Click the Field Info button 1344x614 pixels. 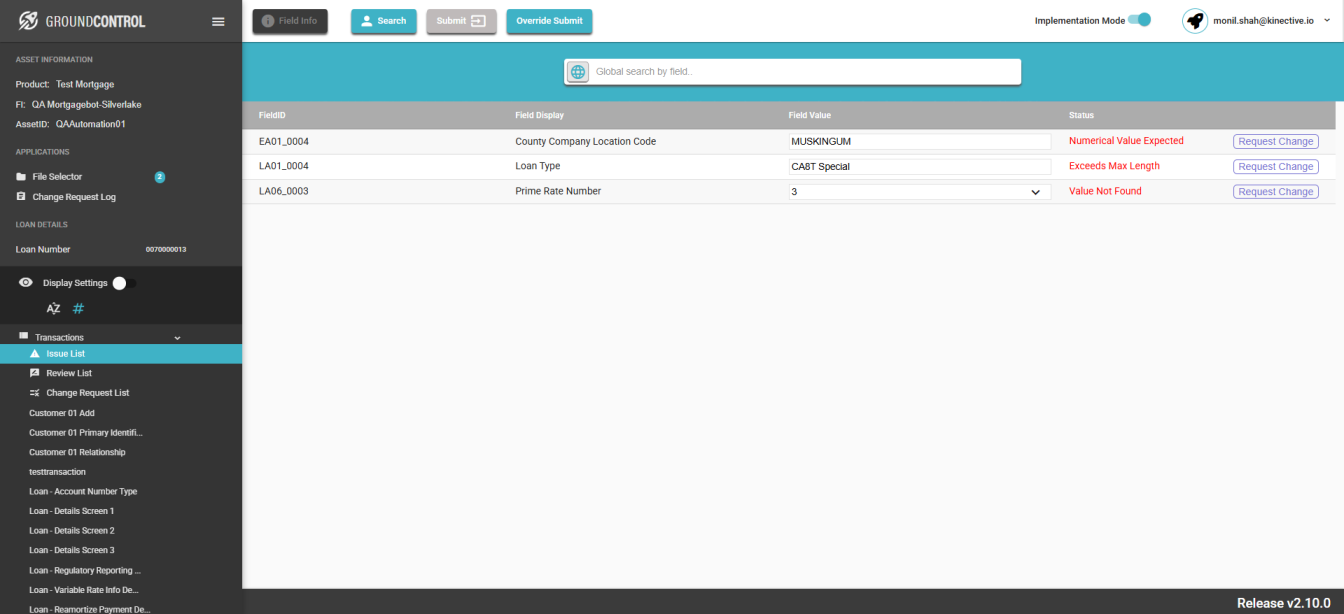290,21
